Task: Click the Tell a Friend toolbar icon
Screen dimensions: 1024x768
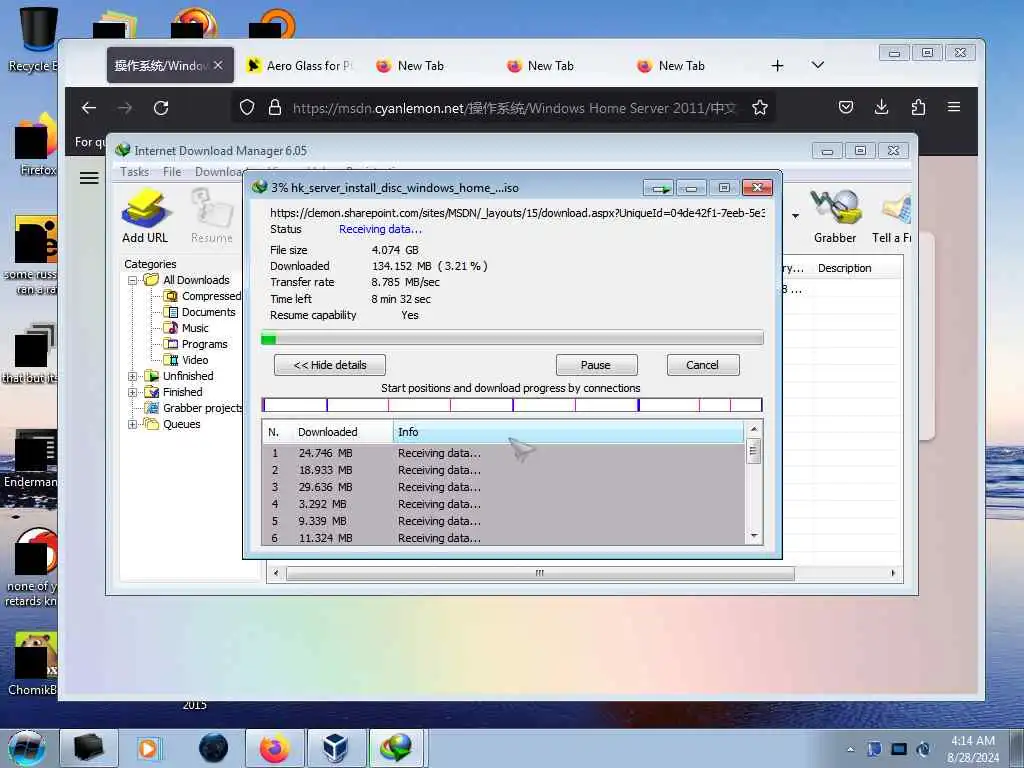Action: [x=892, y=216]
